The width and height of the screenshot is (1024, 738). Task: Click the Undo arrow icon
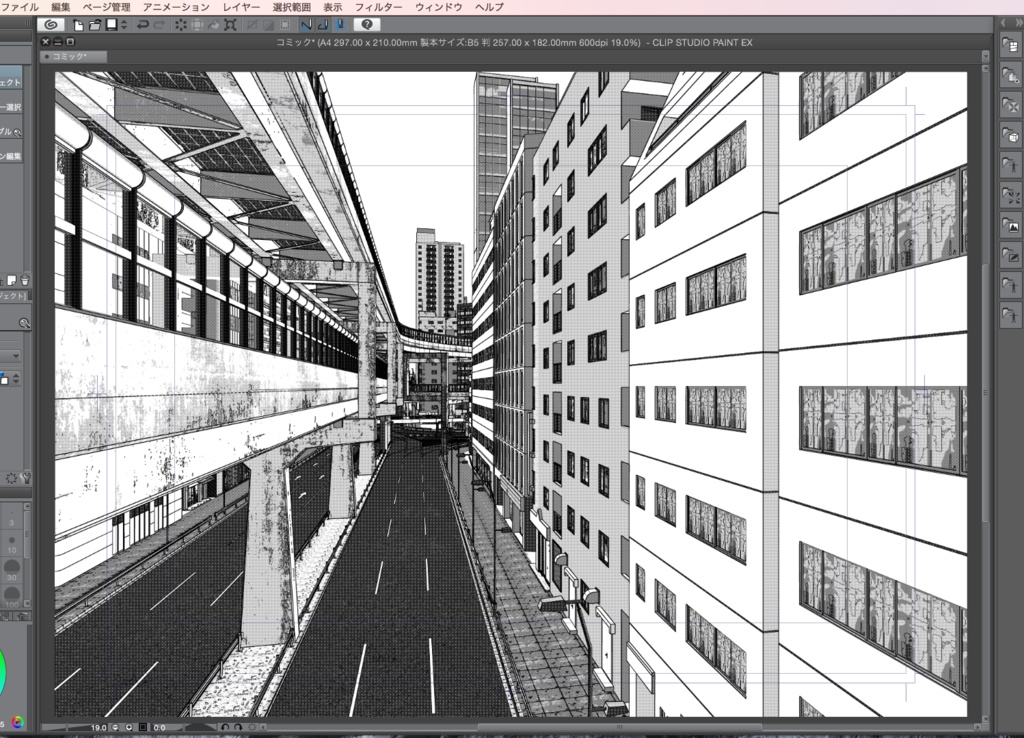point(144,25)
